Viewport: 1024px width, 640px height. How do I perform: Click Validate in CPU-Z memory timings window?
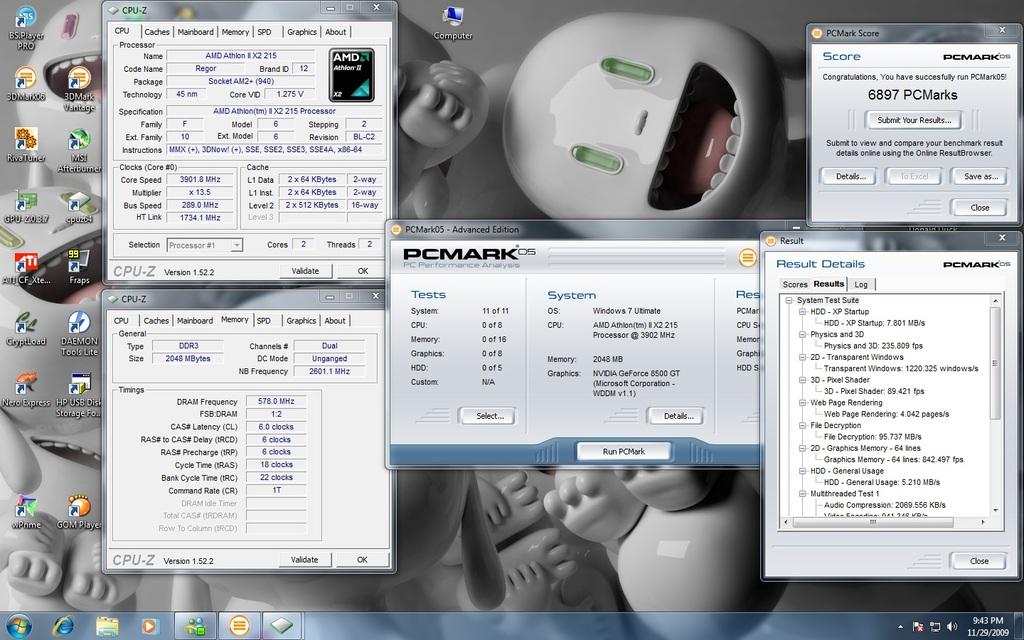click(304, 560)
